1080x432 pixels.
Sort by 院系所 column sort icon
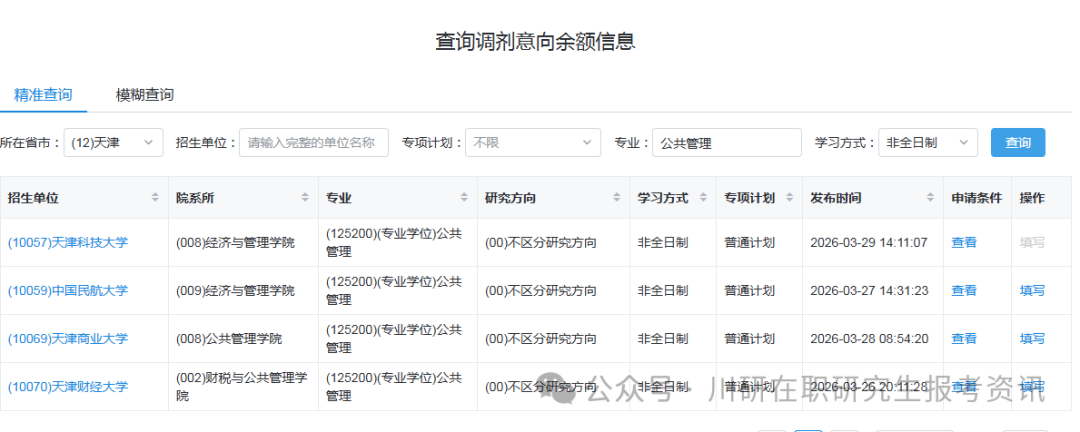305,198
